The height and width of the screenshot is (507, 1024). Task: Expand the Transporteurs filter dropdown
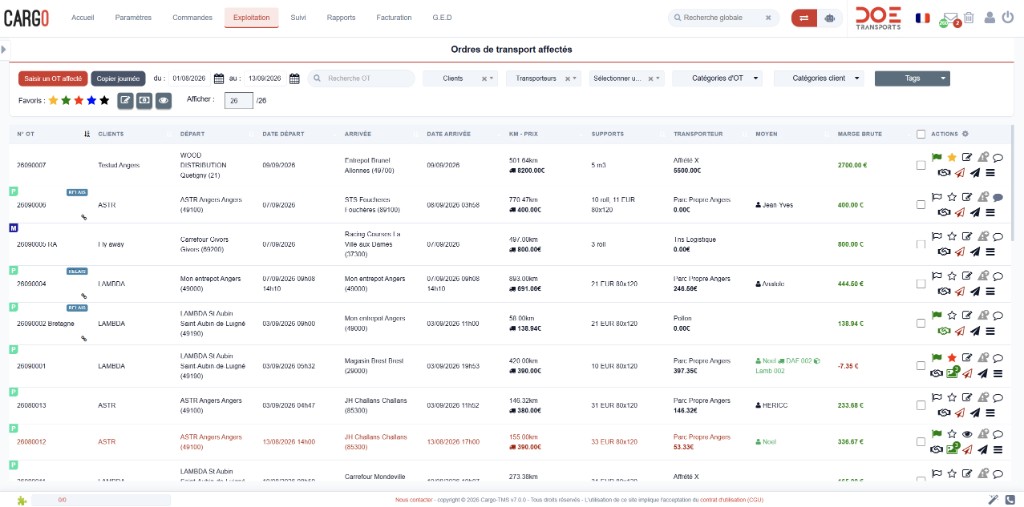(x=575, y=78)
